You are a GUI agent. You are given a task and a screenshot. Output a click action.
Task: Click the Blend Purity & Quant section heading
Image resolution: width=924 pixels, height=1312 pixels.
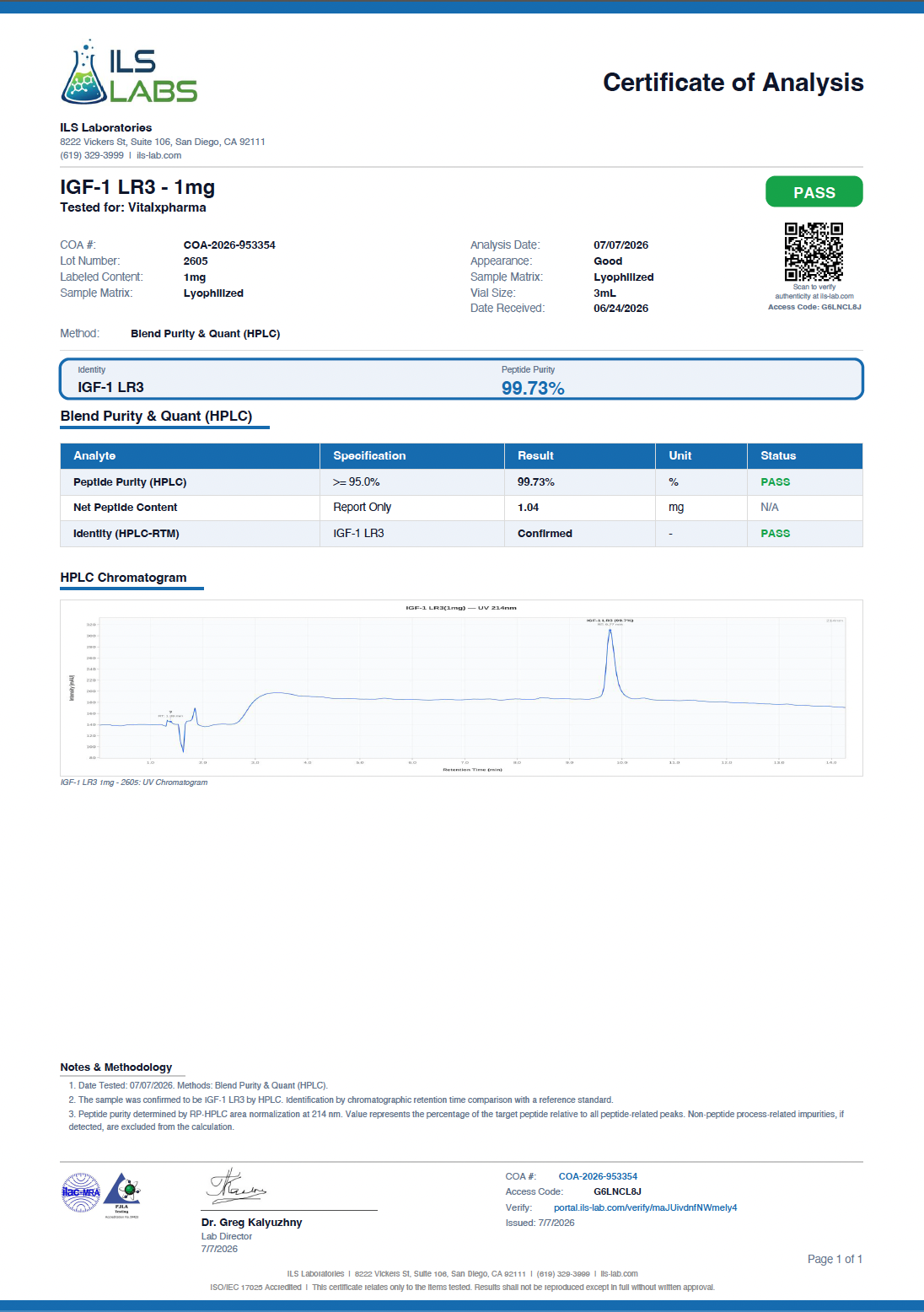(156, 417)
